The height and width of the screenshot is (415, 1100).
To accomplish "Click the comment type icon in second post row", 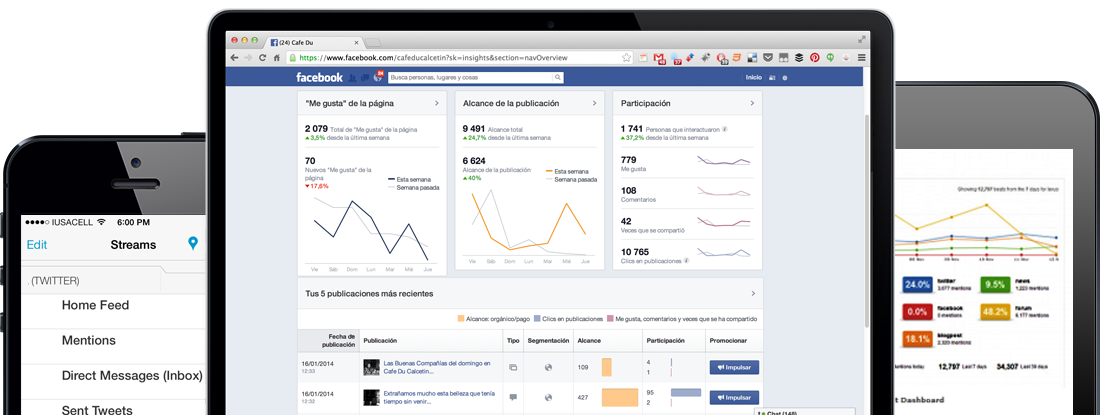I will point(513,397).
